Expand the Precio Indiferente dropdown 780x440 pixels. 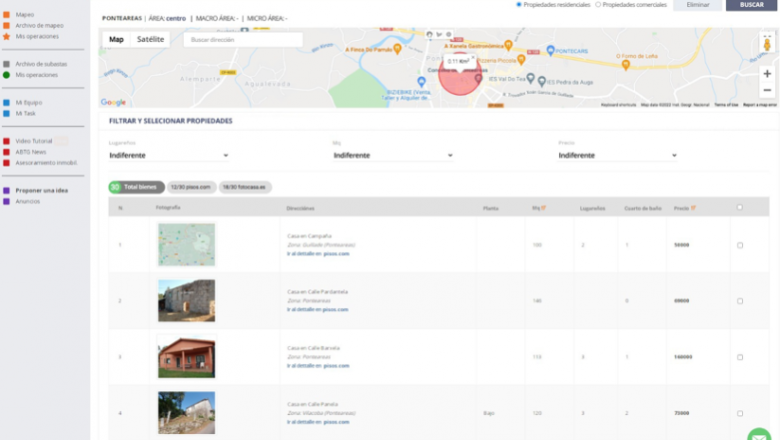tap(618, 156)
